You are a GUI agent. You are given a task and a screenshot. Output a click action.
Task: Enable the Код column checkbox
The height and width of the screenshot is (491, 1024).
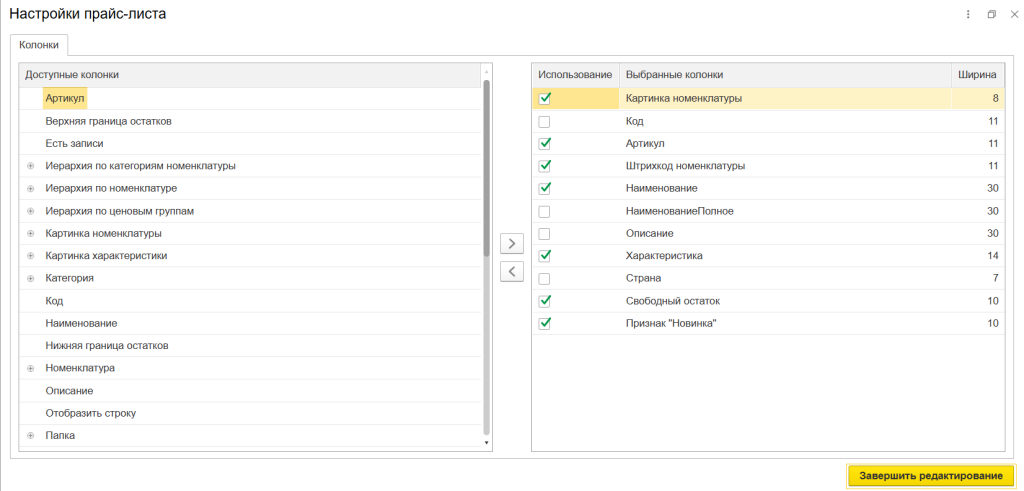pyautogui.click(x=544, y=121)
